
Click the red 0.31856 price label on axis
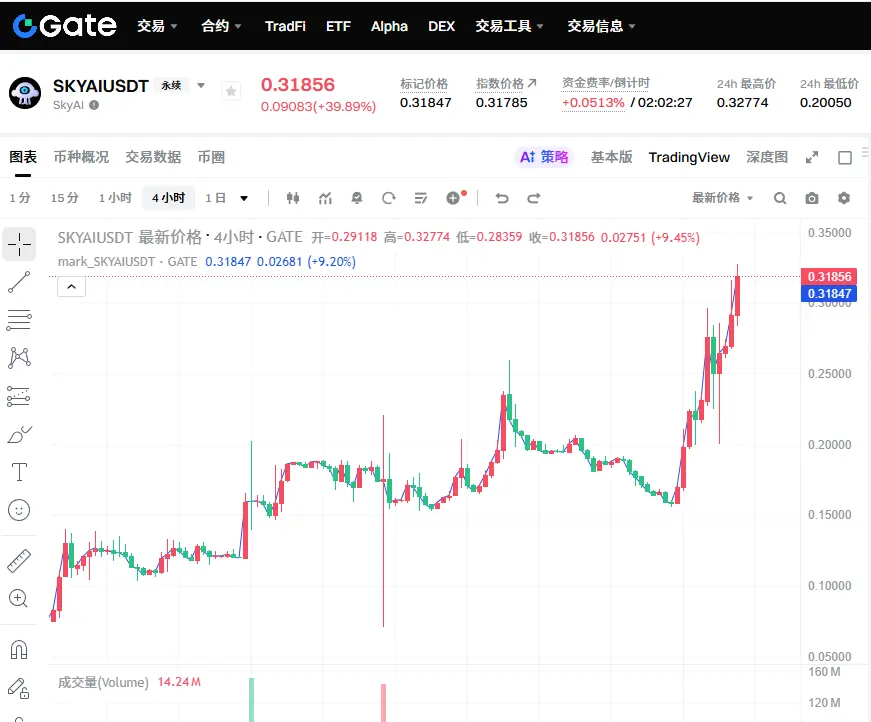[829, 277]
